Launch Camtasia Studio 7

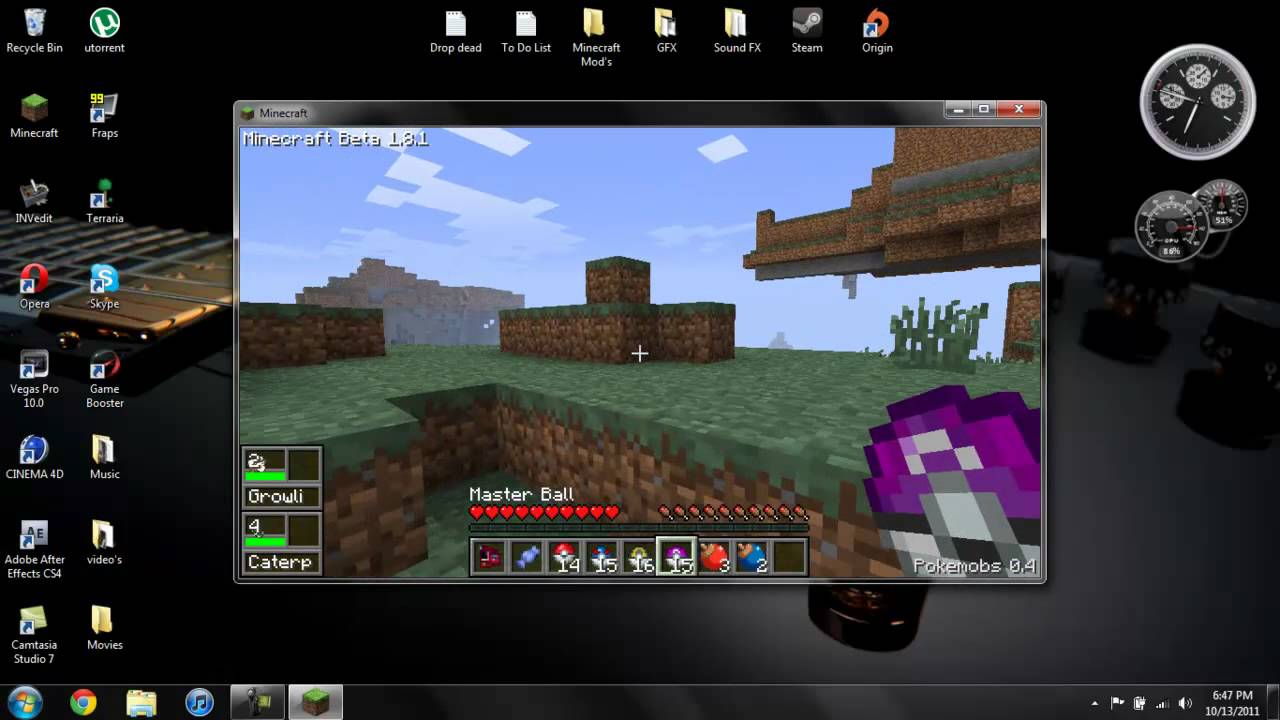pyautogui.click(x=34, y=635)
